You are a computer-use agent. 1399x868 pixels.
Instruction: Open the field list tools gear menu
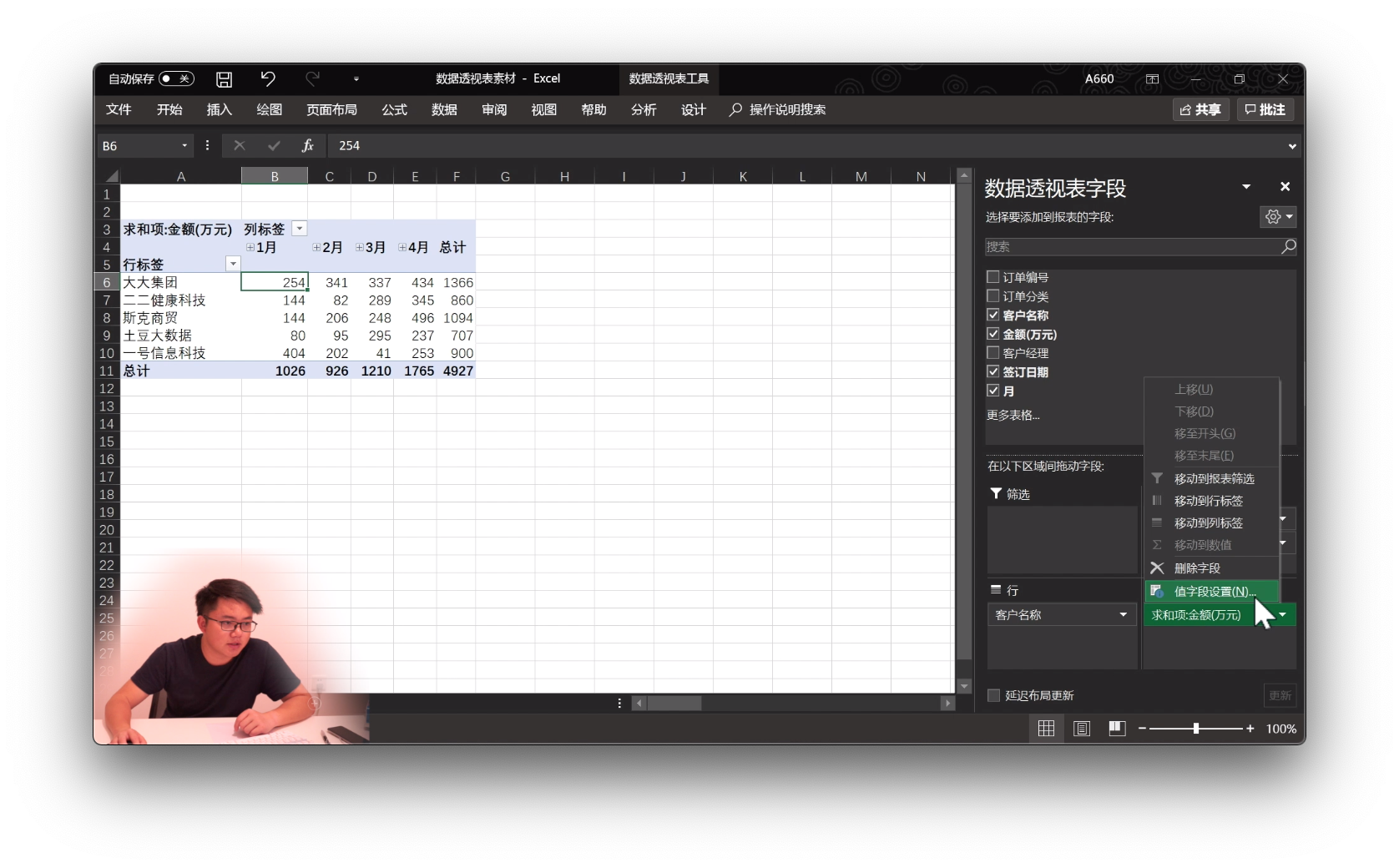point(1278,217)
